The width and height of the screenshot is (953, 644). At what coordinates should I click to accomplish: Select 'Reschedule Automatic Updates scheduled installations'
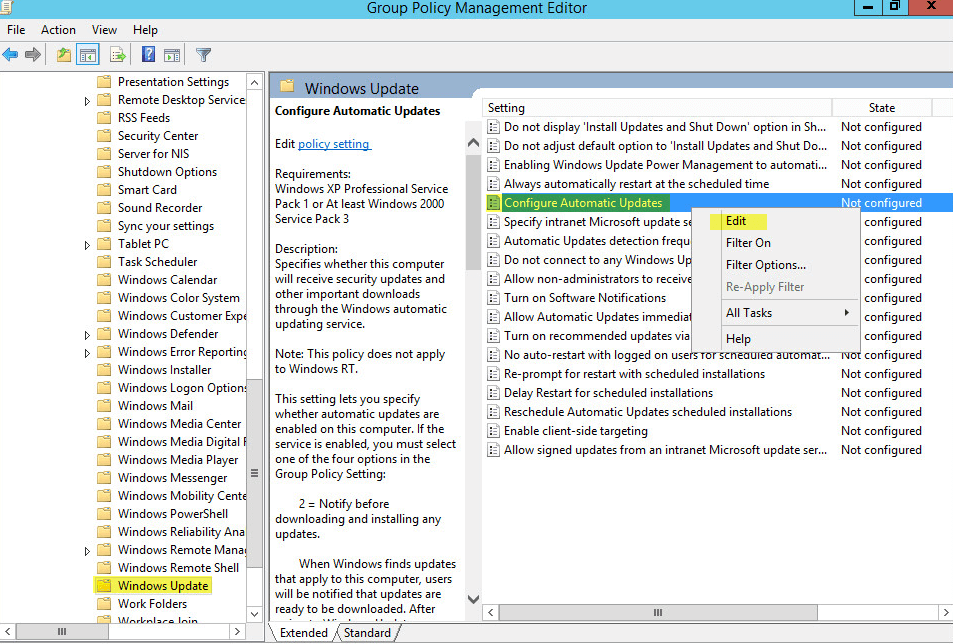[x=647, y=412]
